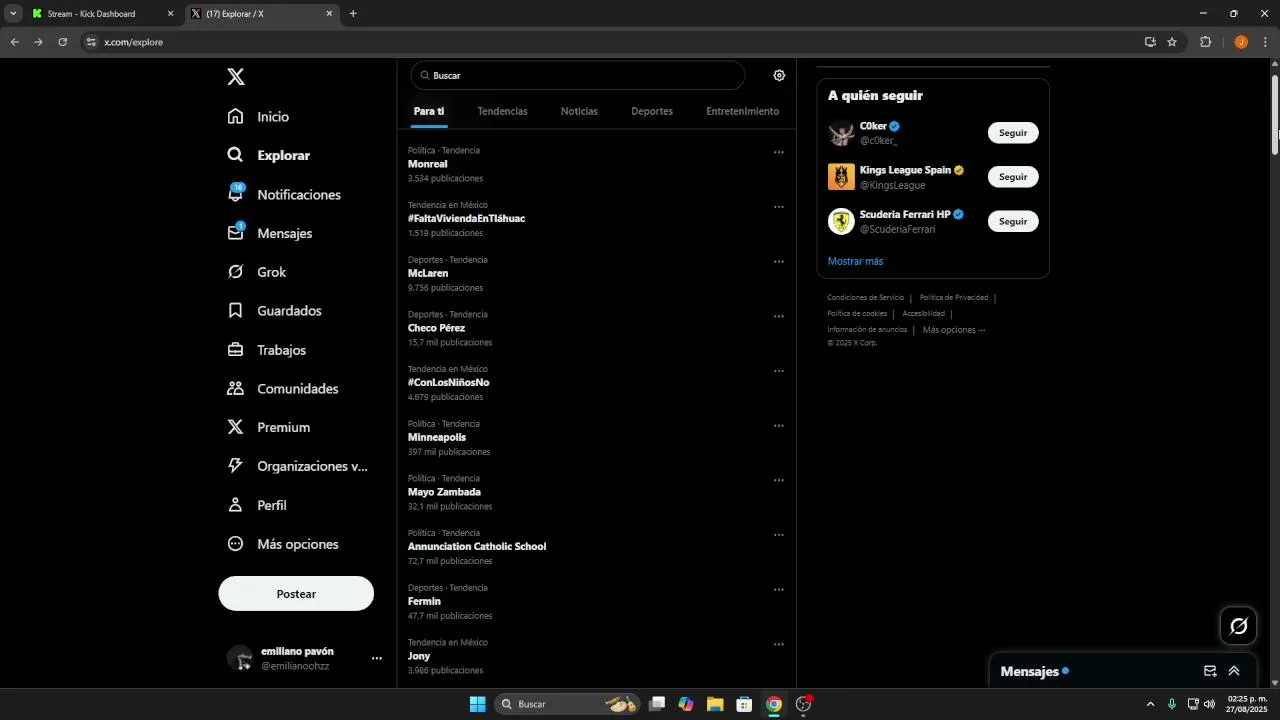This screenshot has height=720, width=1280.
Task: Open C0ker profile avatar
Action: (x=841, y=133)
